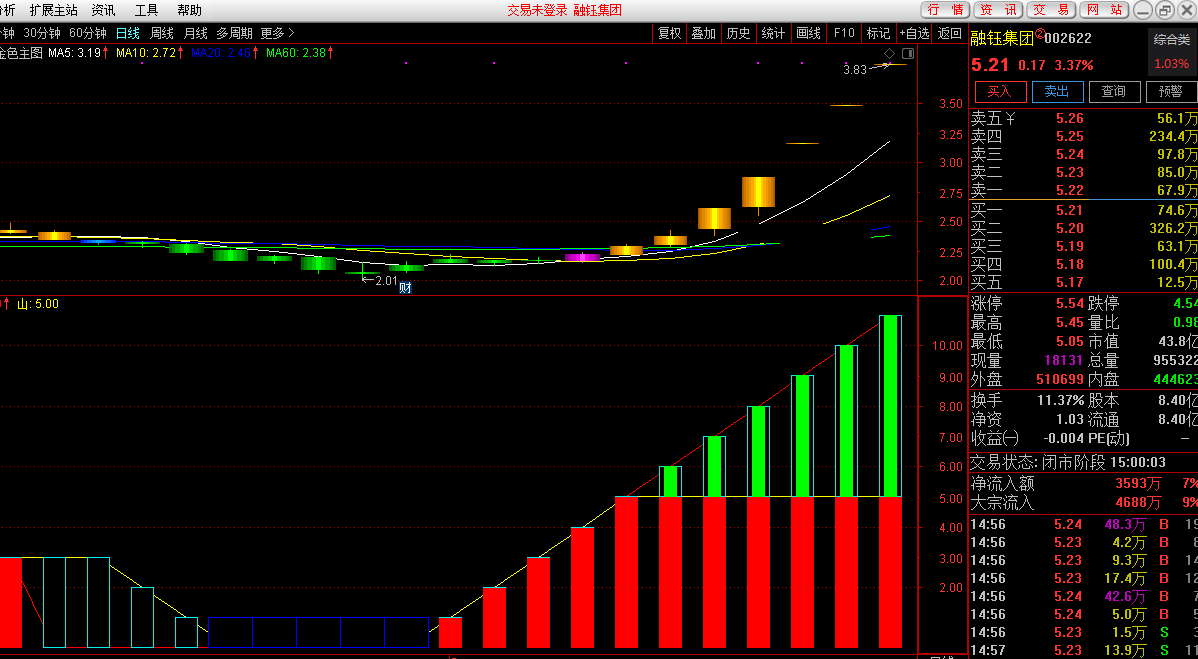
Task: Click the 财 marker below the candlesticks
Action: click(x=406, y=288)
